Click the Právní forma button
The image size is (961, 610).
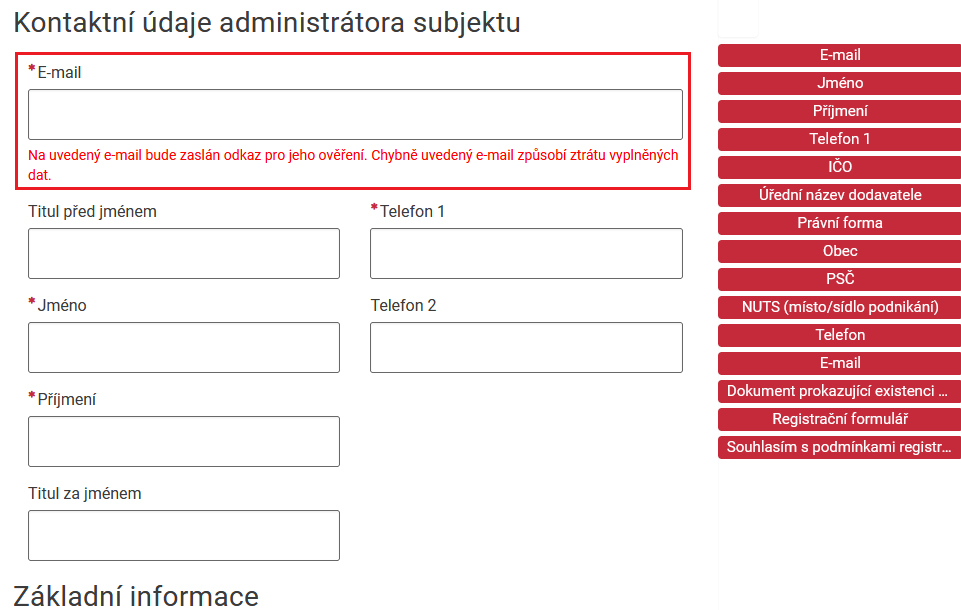coord(839,223)
